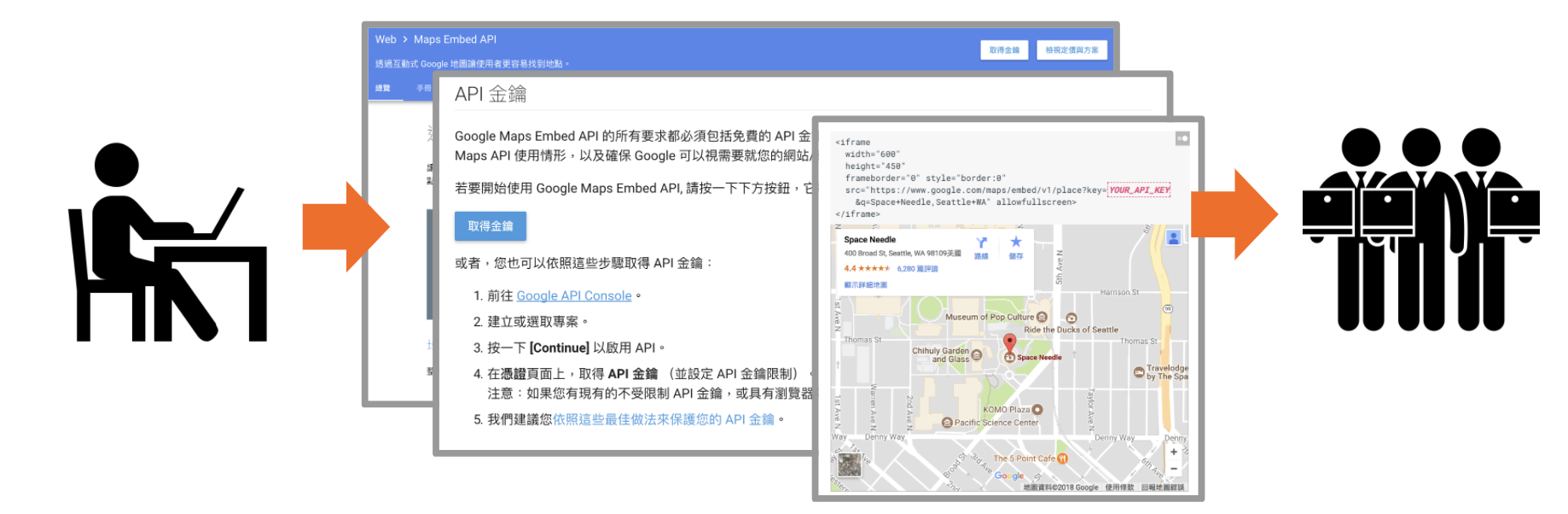1568x514 pixels.
Task: Click the red Space Needle map pin
Action: [x=1009, y=343]
